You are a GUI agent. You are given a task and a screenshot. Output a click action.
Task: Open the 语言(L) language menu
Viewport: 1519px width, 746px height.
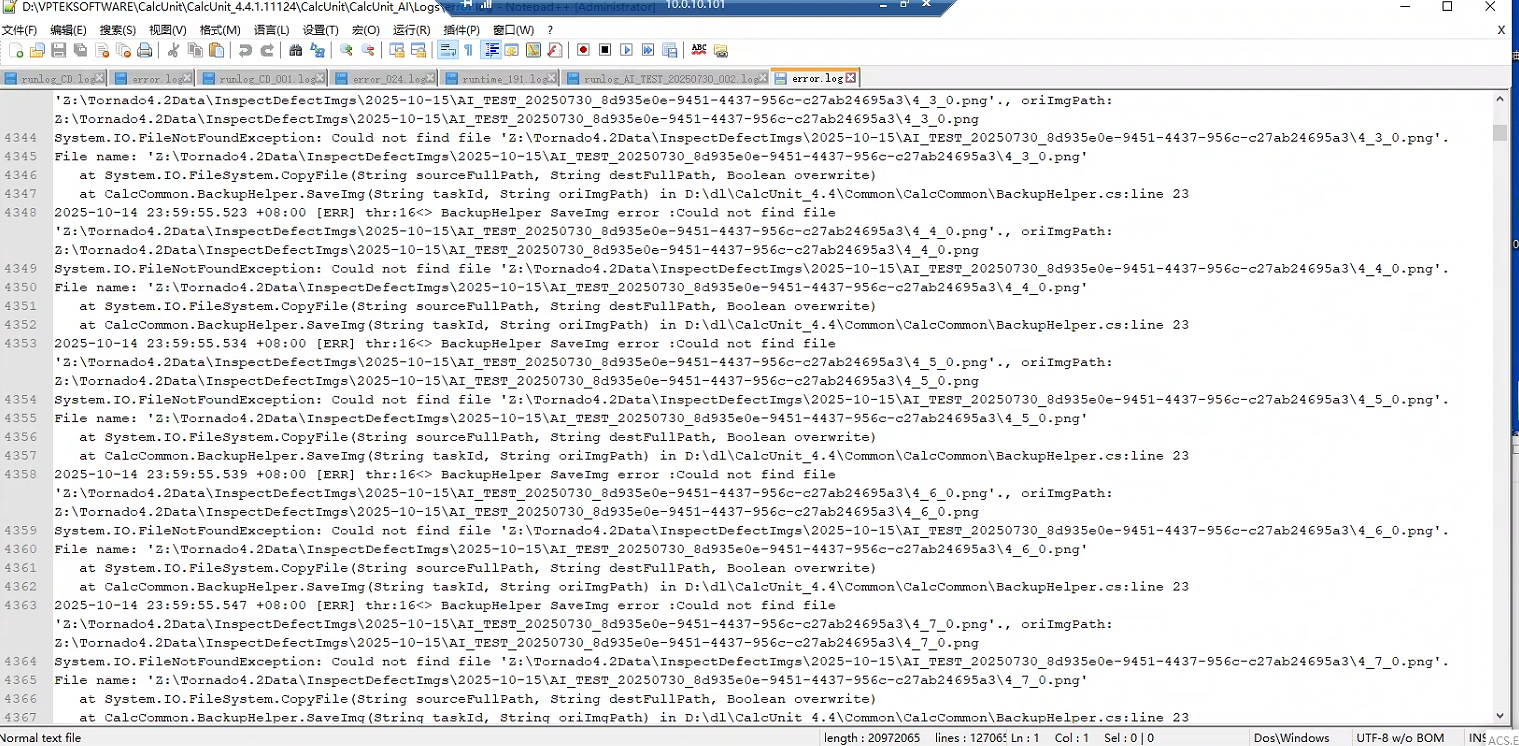(x=271, y=30)
